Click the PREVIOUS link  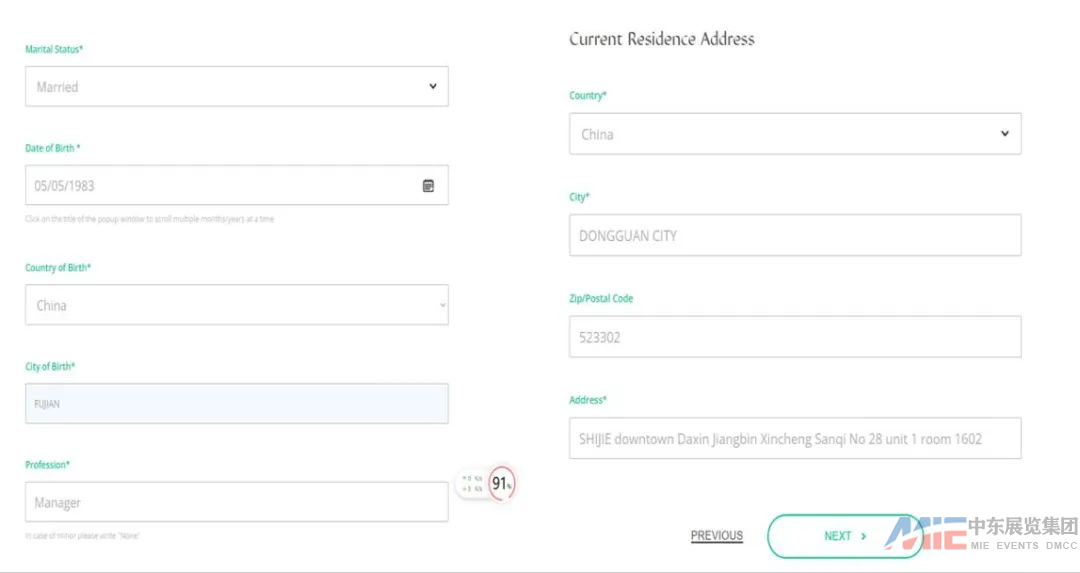click(x=716, y=536)
